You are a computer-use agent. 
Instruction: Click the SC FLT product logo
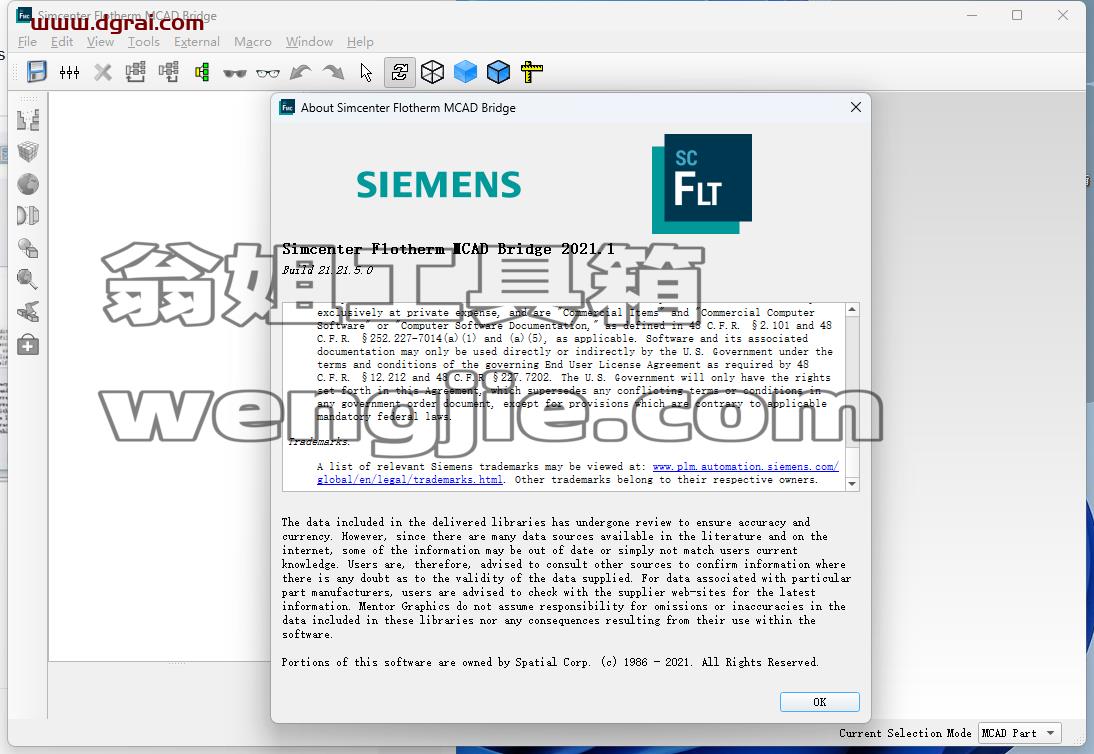[702, 183]
